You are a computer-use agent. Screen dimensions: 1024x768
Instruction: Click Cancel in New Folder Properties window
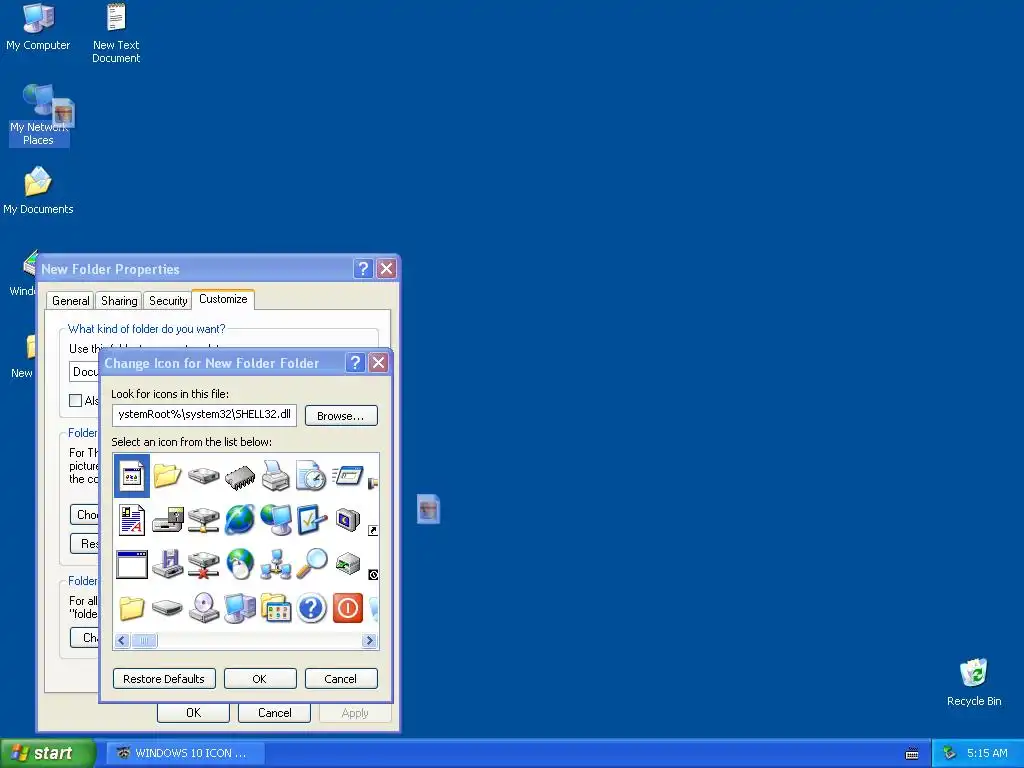[274, 712]
